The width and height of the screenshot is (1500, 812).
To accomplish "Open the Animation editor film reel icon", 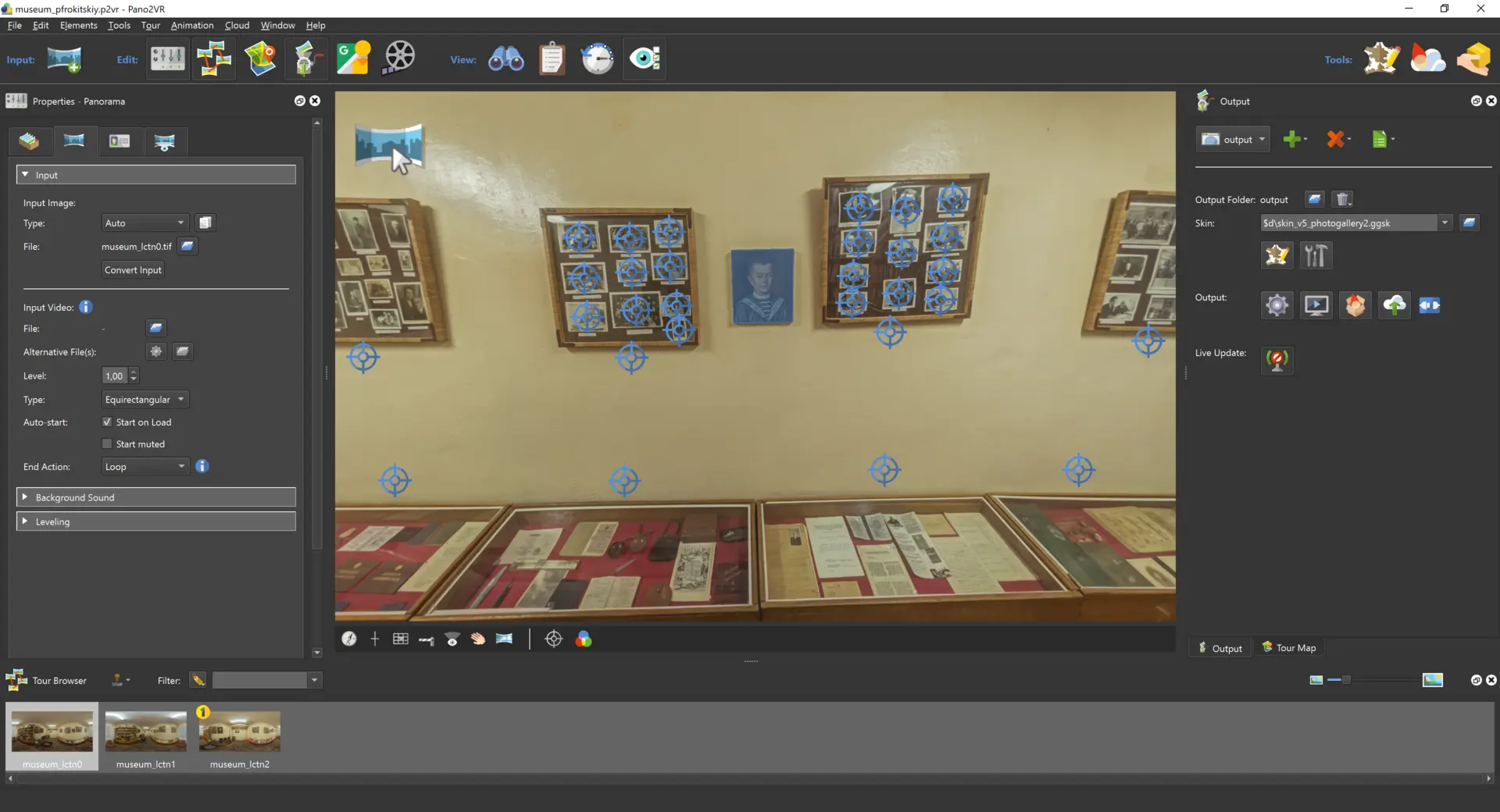I will (399, 59).
